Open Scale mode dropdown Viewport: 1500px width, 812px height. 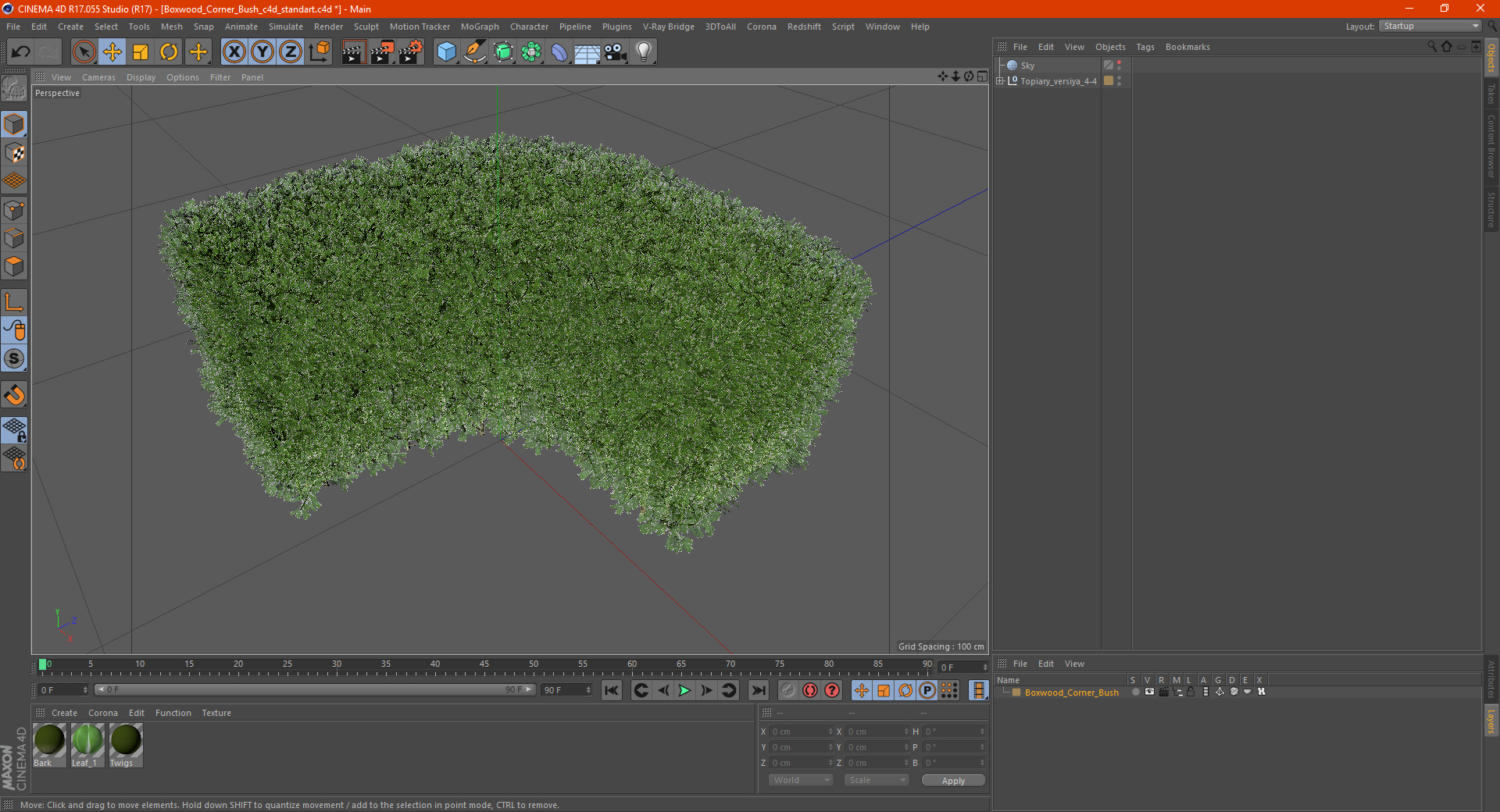tap(877, 780)
